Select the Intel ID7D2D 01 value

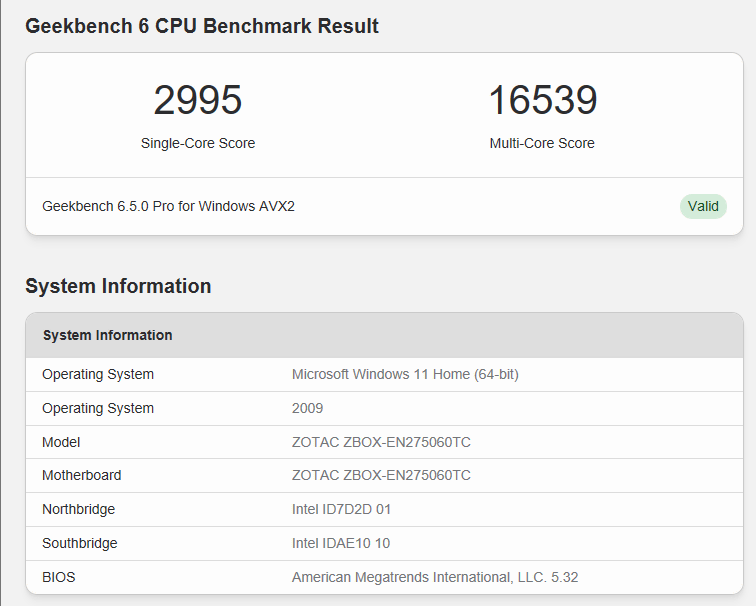click(x=341, y=509)
